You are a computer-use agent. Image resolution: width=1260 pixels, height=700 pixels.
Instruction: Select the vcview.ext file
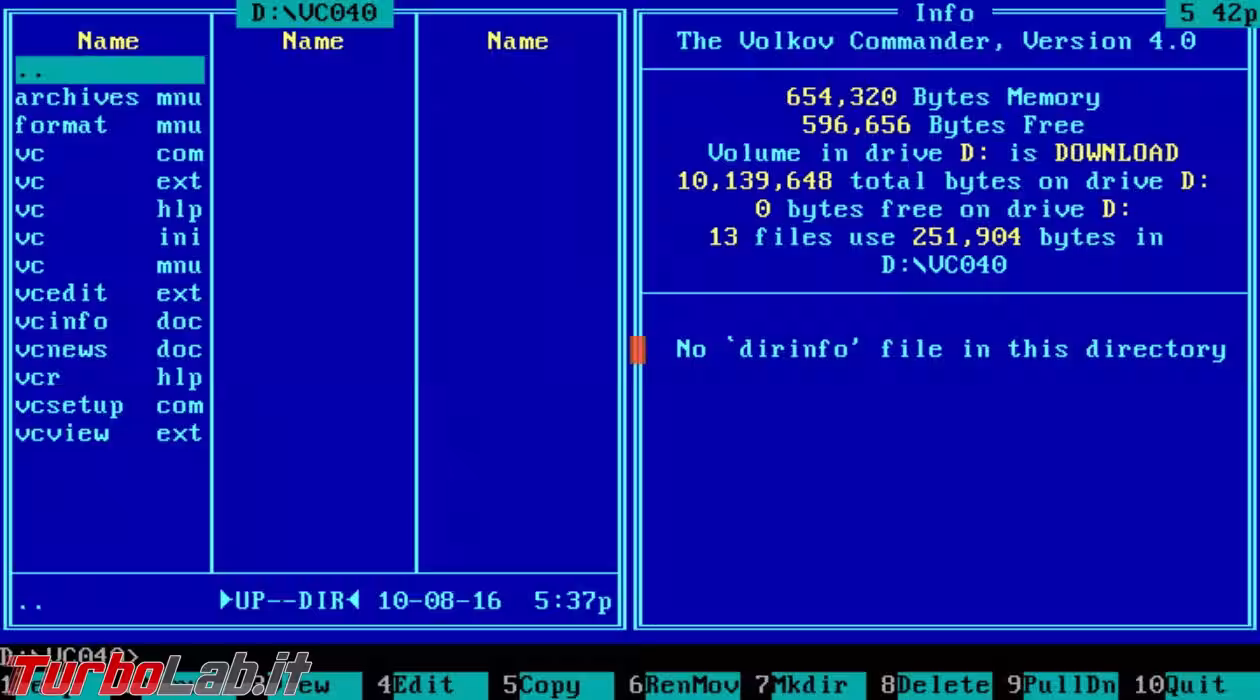coord(109,434)
